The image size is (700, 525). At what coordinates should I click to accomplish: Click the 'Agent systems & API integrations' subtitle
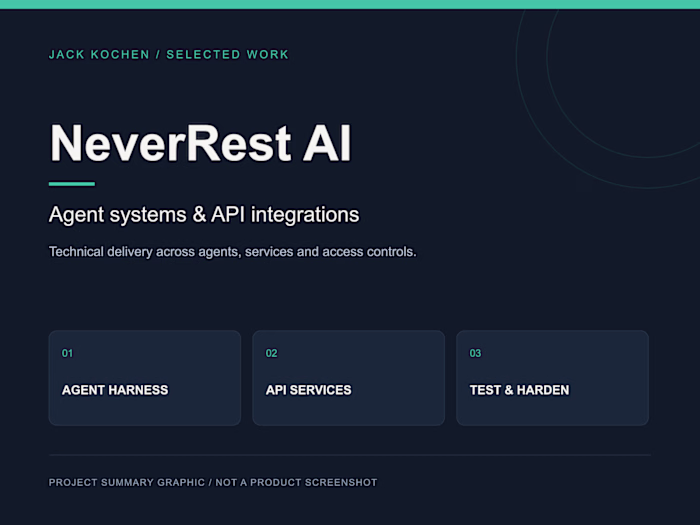(x=204, y=215)
